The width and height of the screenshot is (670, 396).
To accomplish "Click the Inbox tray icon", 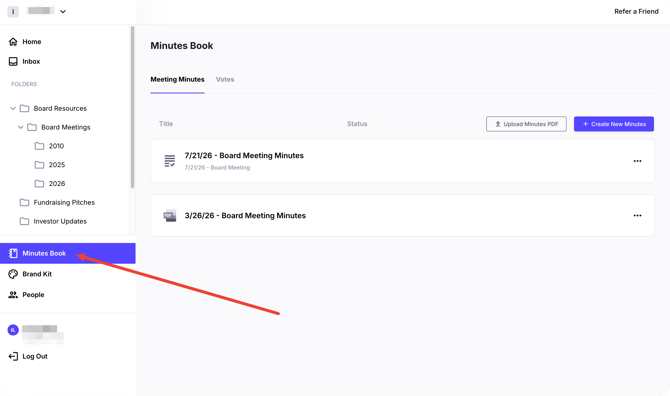I will pyautogui.click(x=13, y=62).
